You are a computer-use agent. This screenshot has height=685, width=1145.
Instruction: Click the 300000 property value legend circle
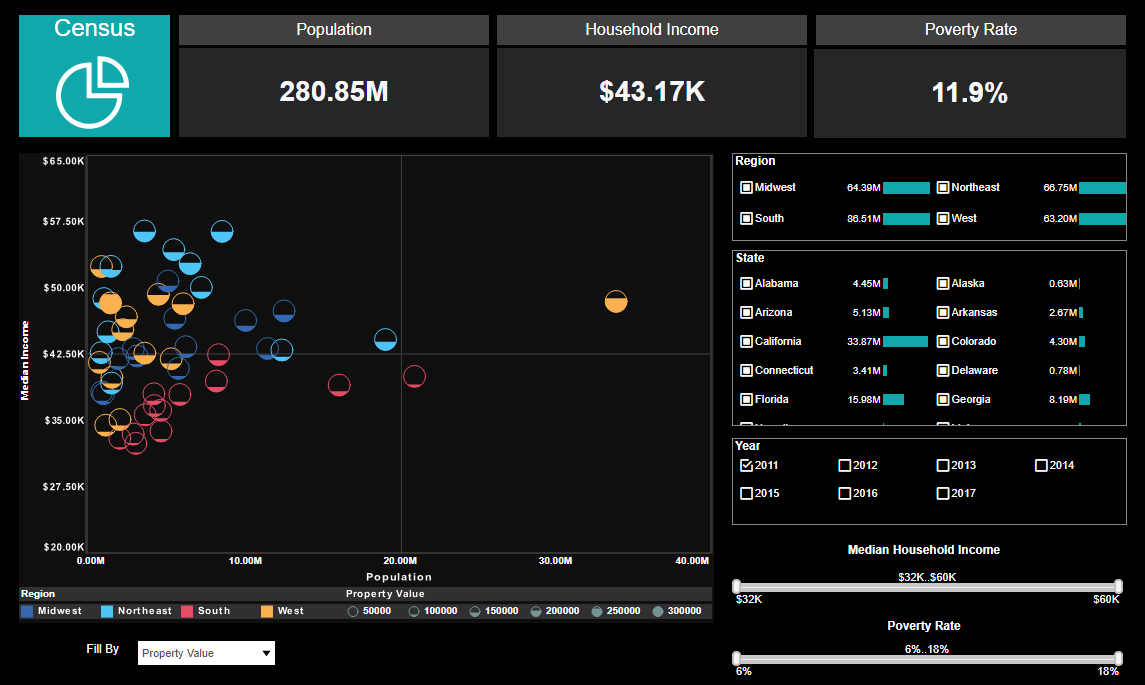(658, 610)
